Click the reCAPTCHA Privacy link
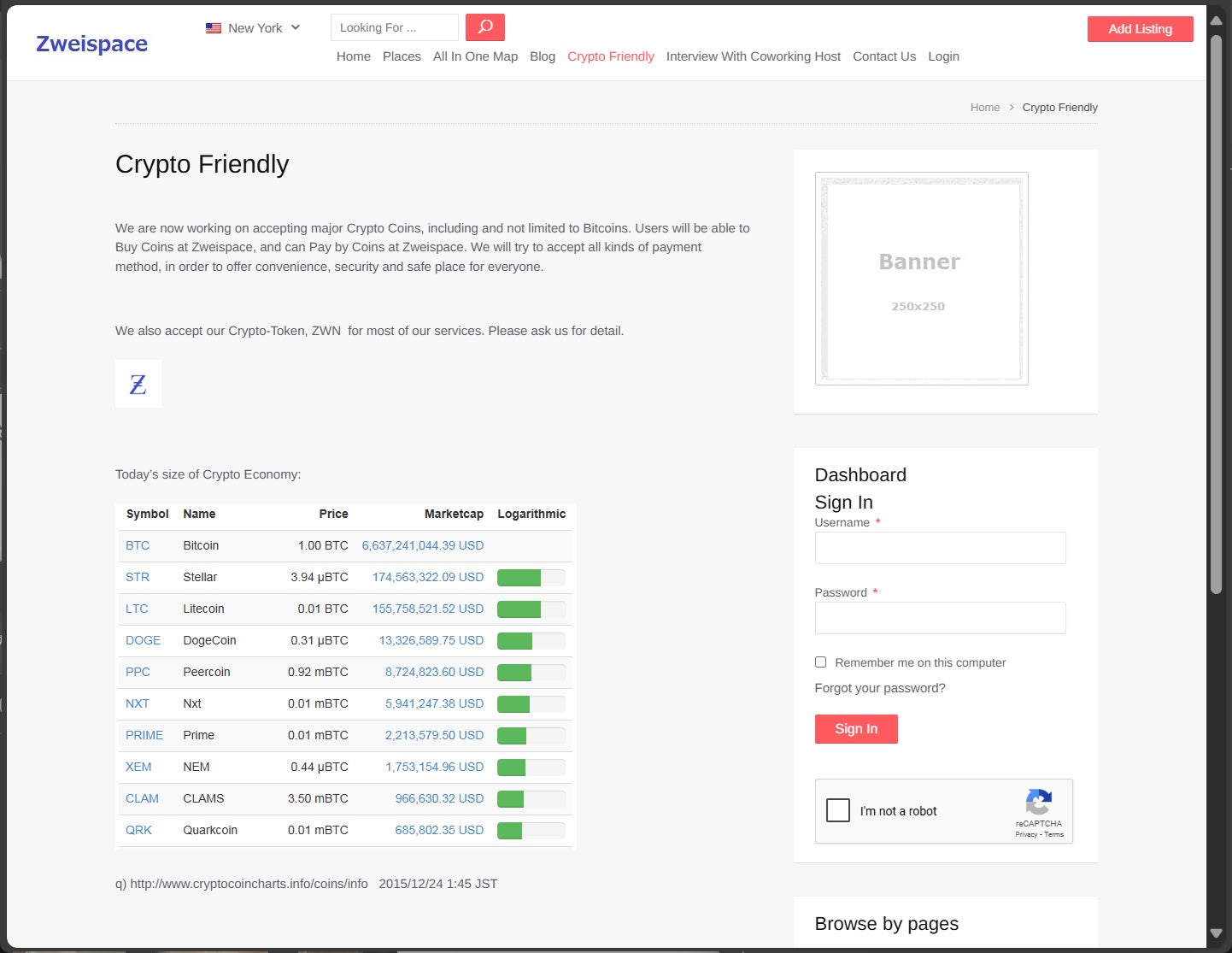 tap(1026, 835)
